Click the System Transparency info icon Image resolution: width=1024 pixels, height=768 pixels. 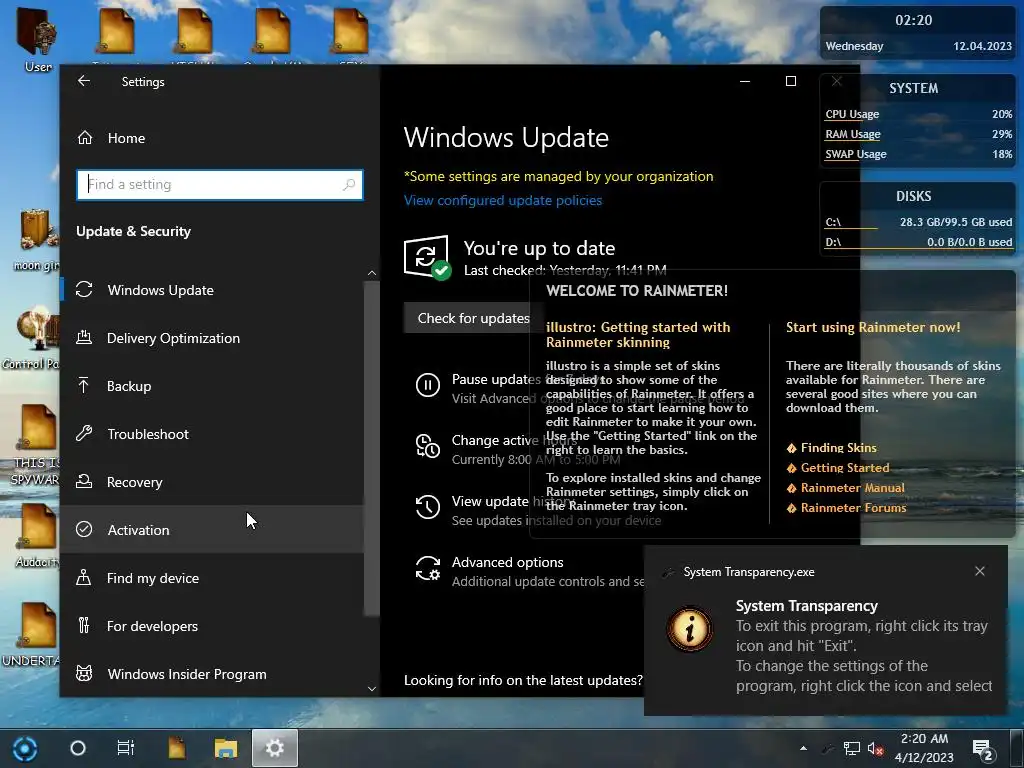(690, 629)
